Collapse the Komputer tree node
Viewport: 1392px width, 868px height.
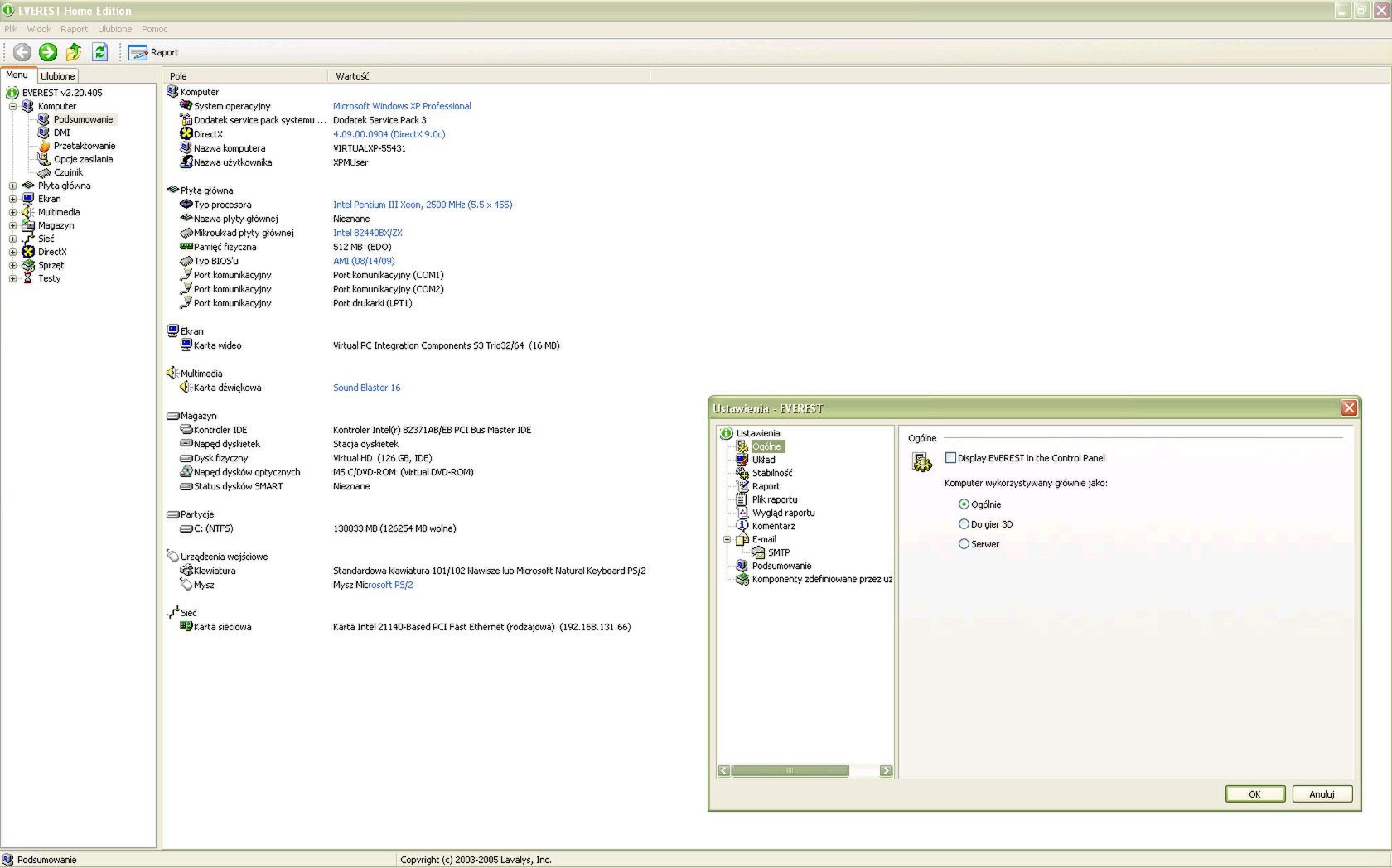(12, 106)
